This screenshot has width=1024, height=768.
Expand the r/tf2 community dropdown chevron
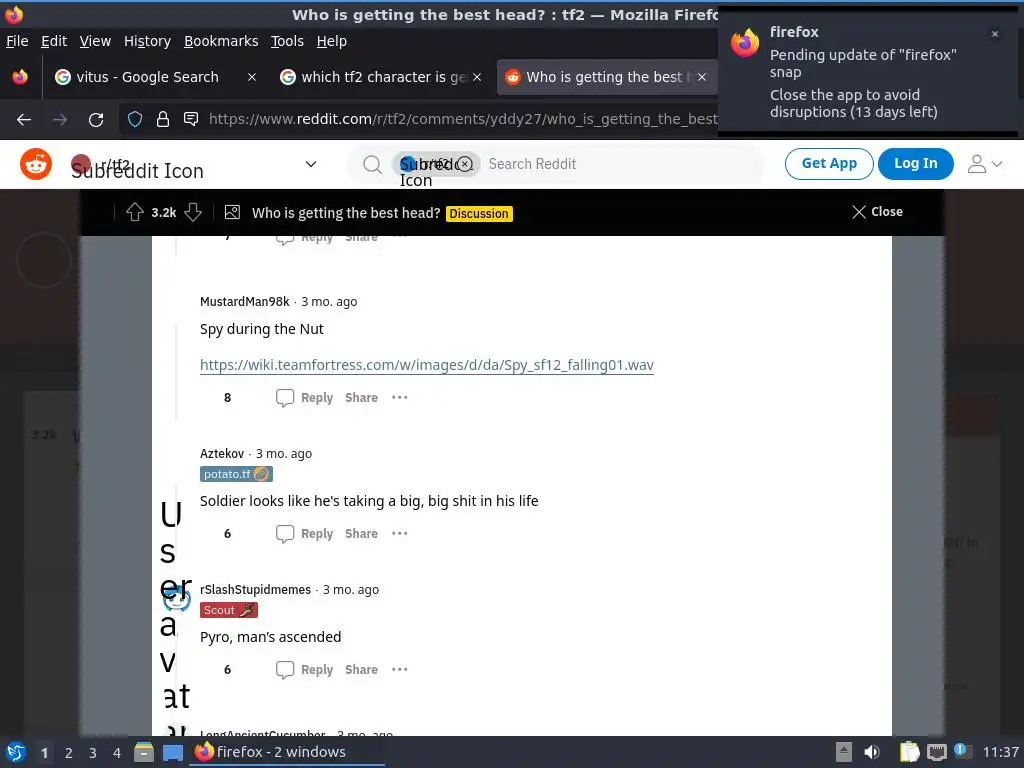[x=311, y=164]
